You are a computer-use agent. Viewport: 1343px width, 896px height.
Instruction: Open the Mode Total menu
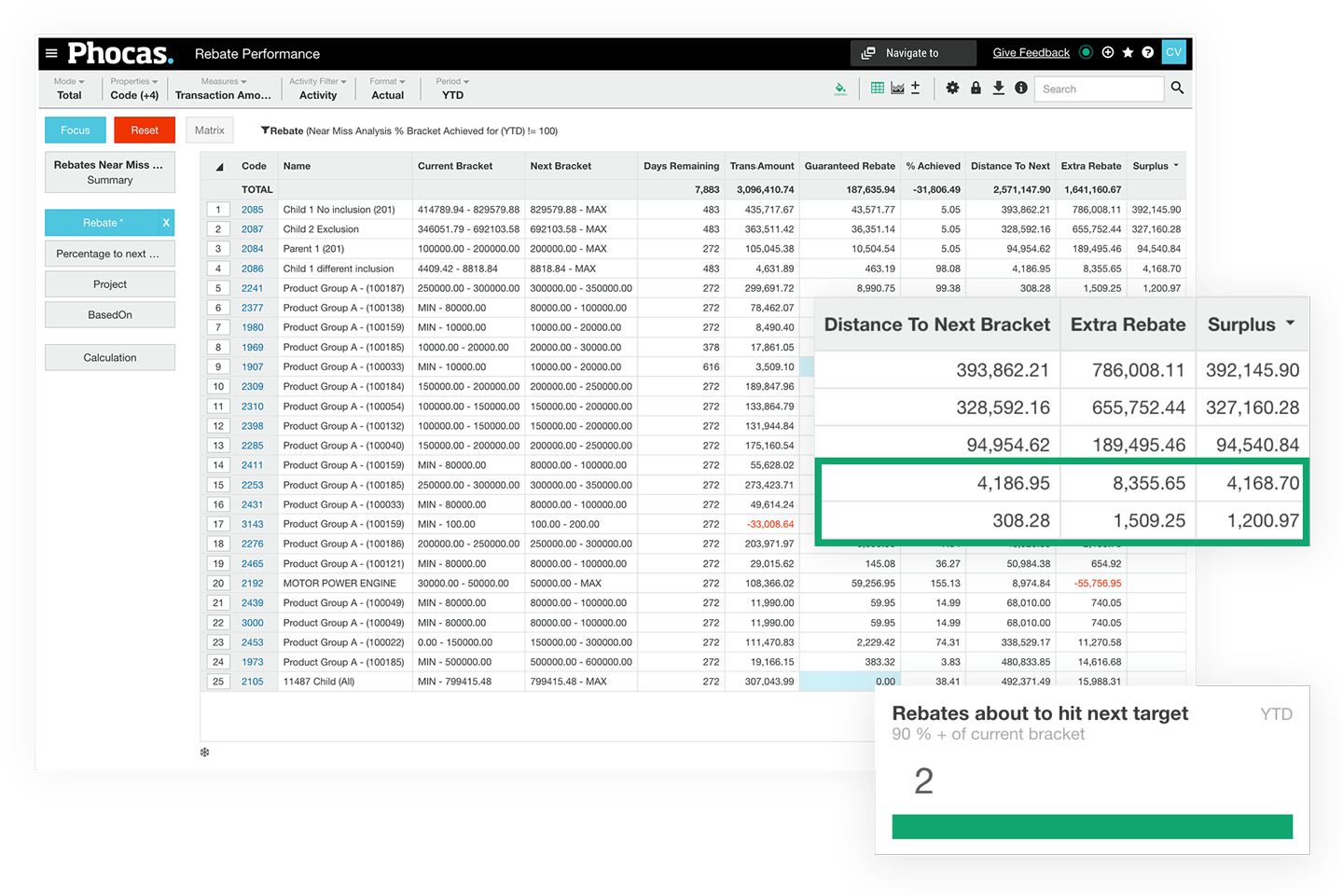coord(69,88)
